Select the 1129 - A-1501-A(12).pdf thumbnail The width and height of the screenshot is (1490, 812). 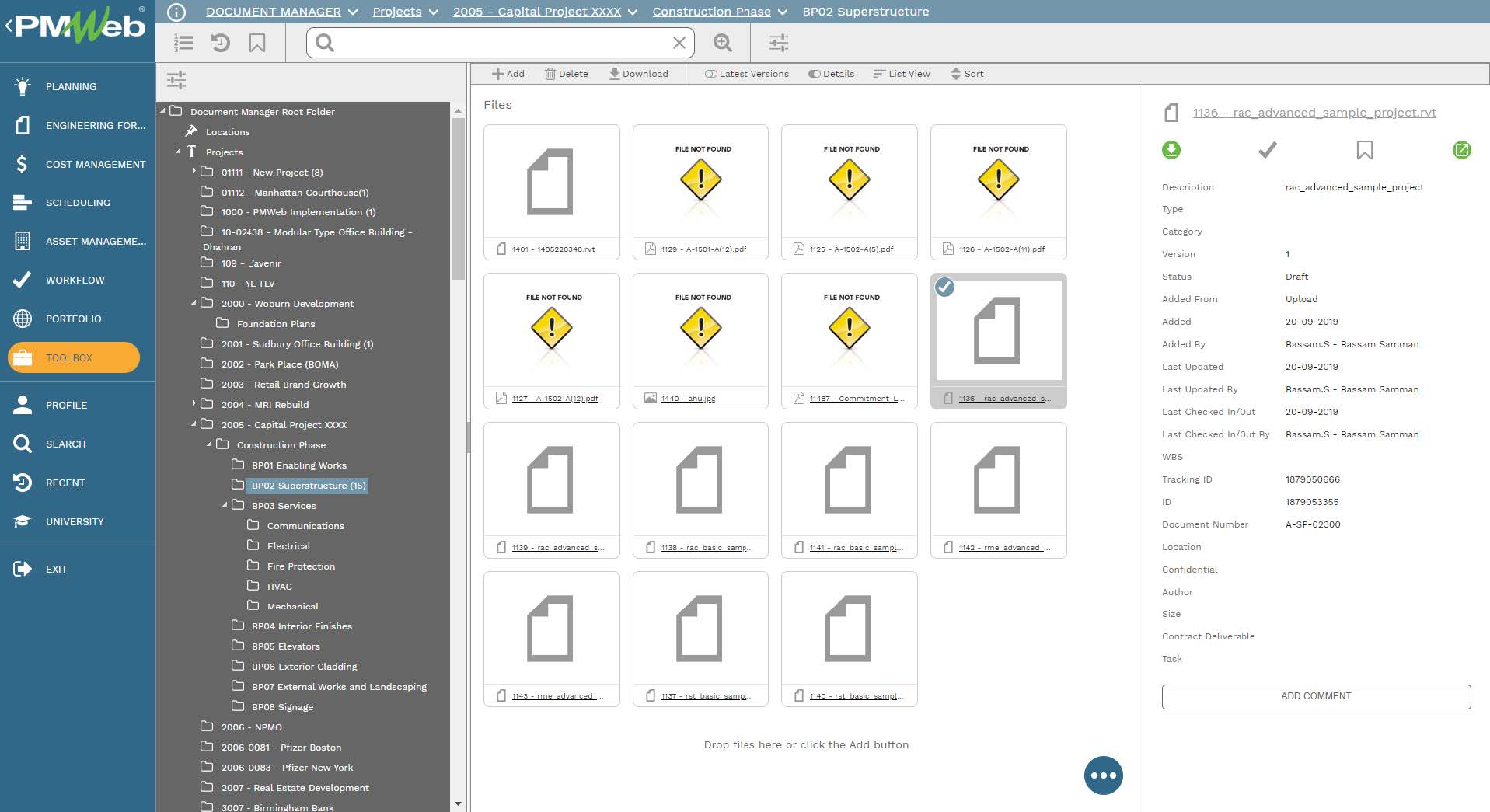(x=700, y=182)
